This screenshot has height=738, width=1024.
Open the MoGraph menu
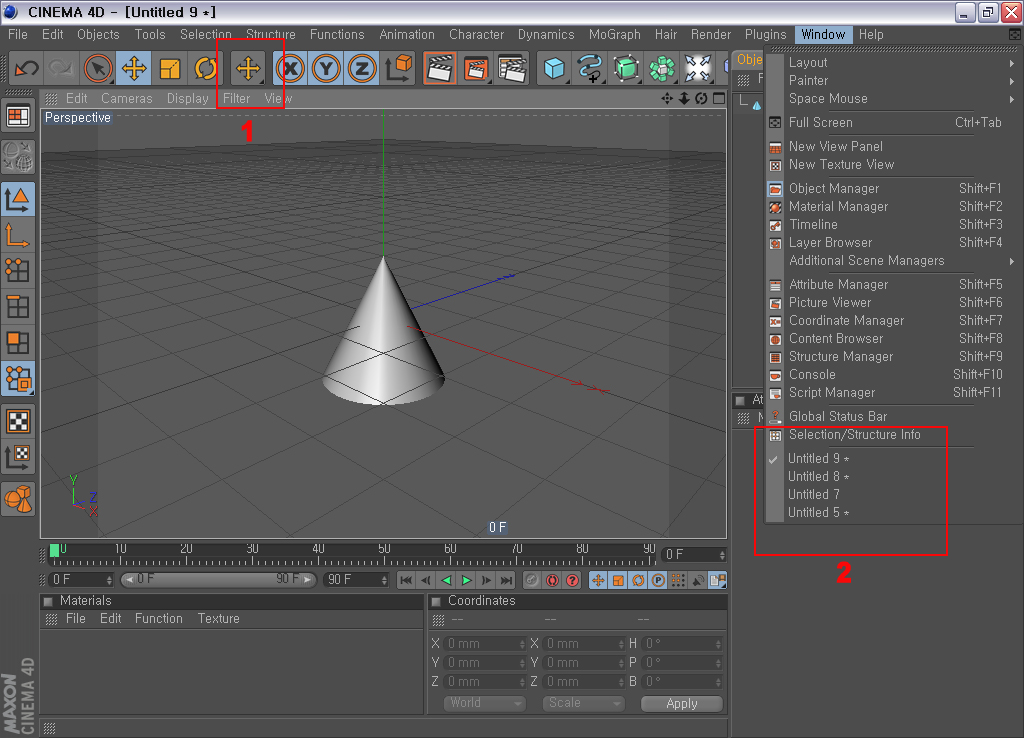click(614, 35)
